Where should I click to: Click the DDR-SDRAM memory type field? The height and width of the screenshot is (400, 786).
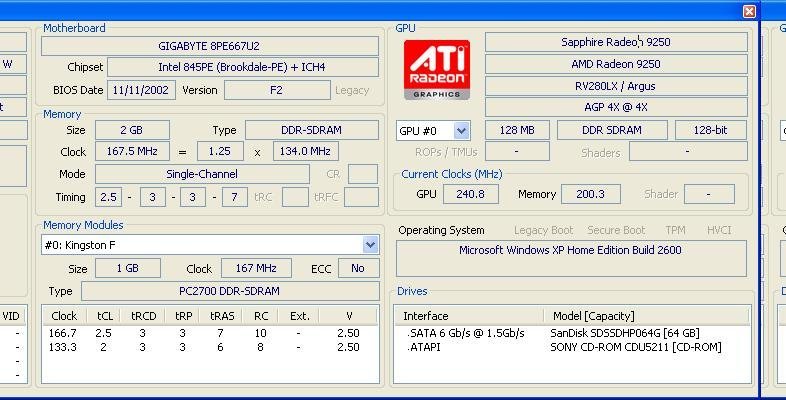312,130
